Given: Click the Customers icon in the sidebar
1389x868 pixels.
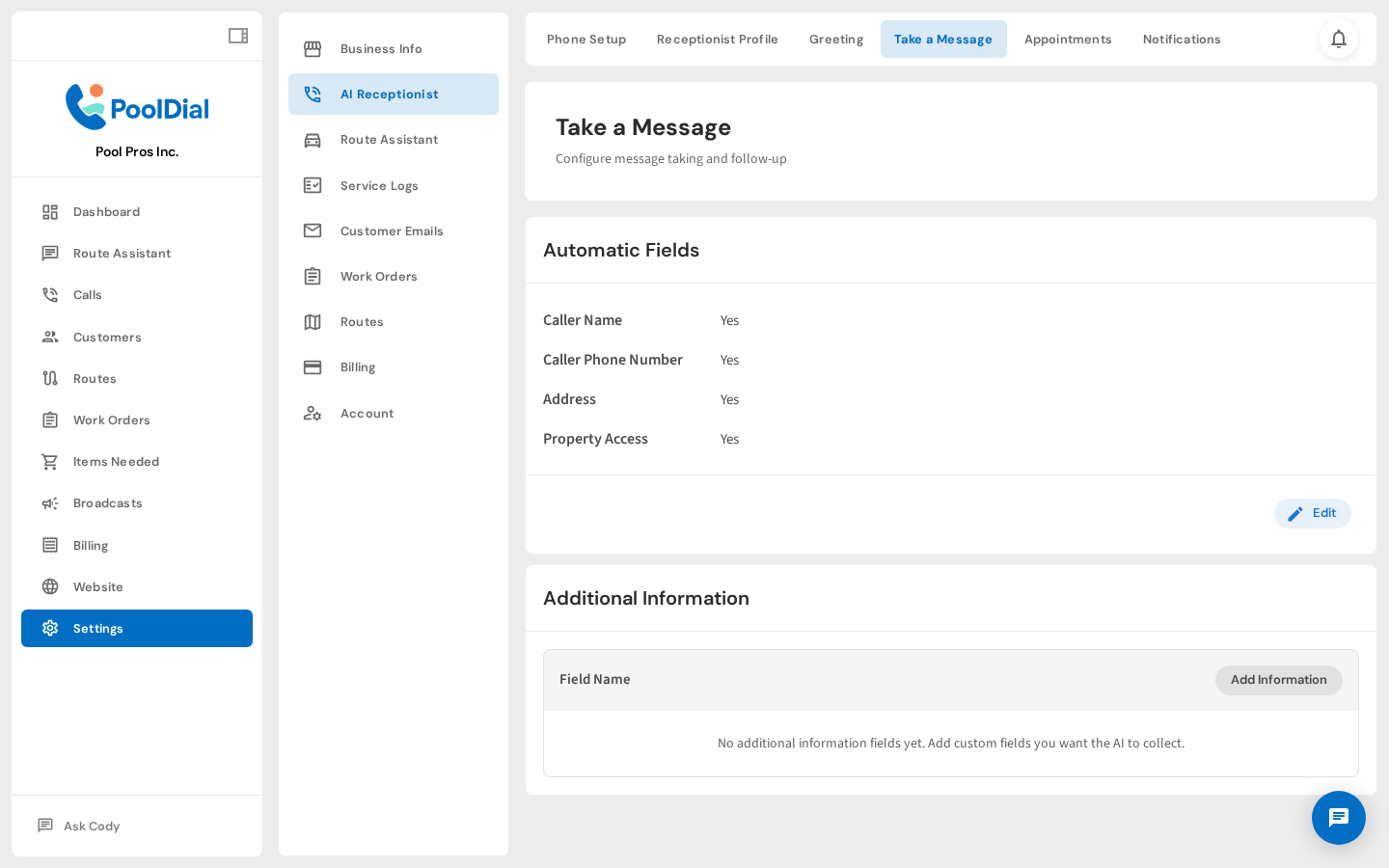Looking at the screenshot, I should click(49, 337).
